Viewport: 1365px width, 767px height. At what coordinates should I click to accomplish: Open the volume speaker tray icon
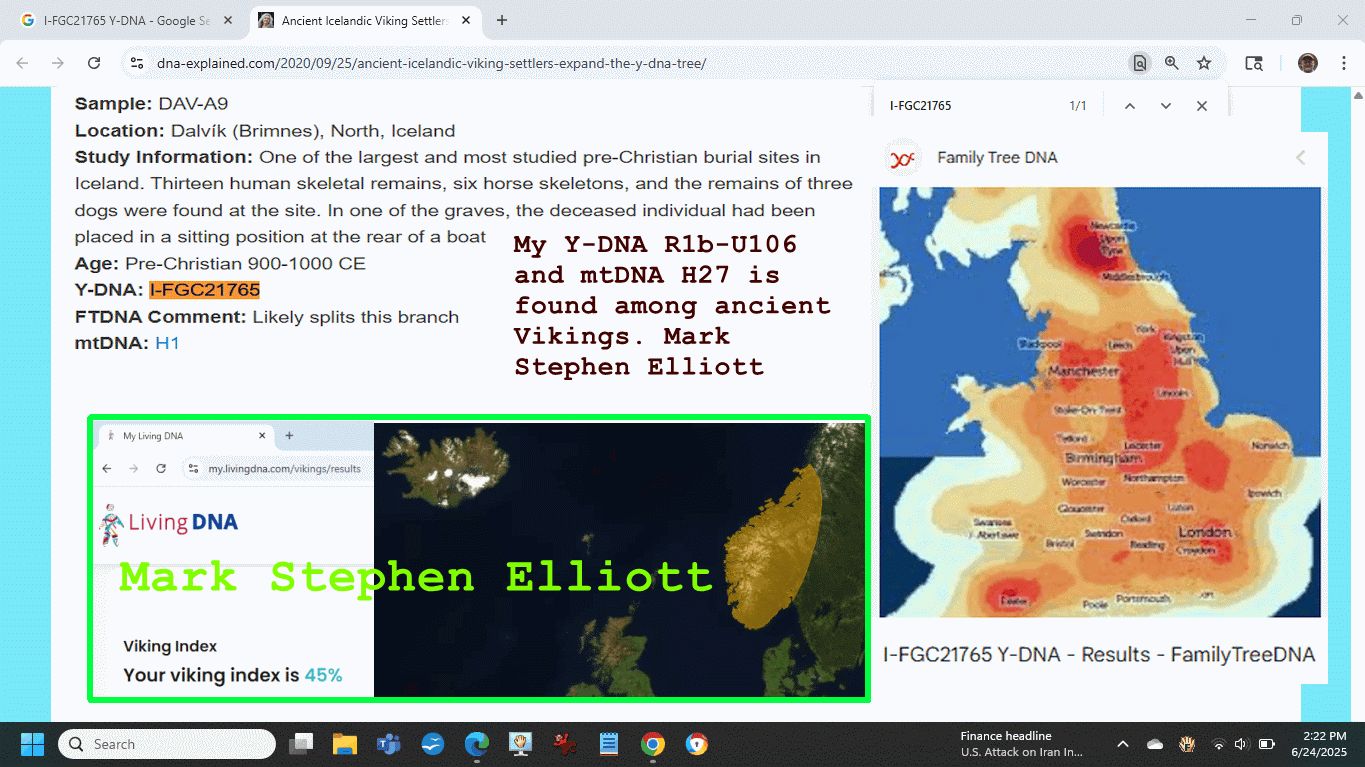tap(1241, 744)
